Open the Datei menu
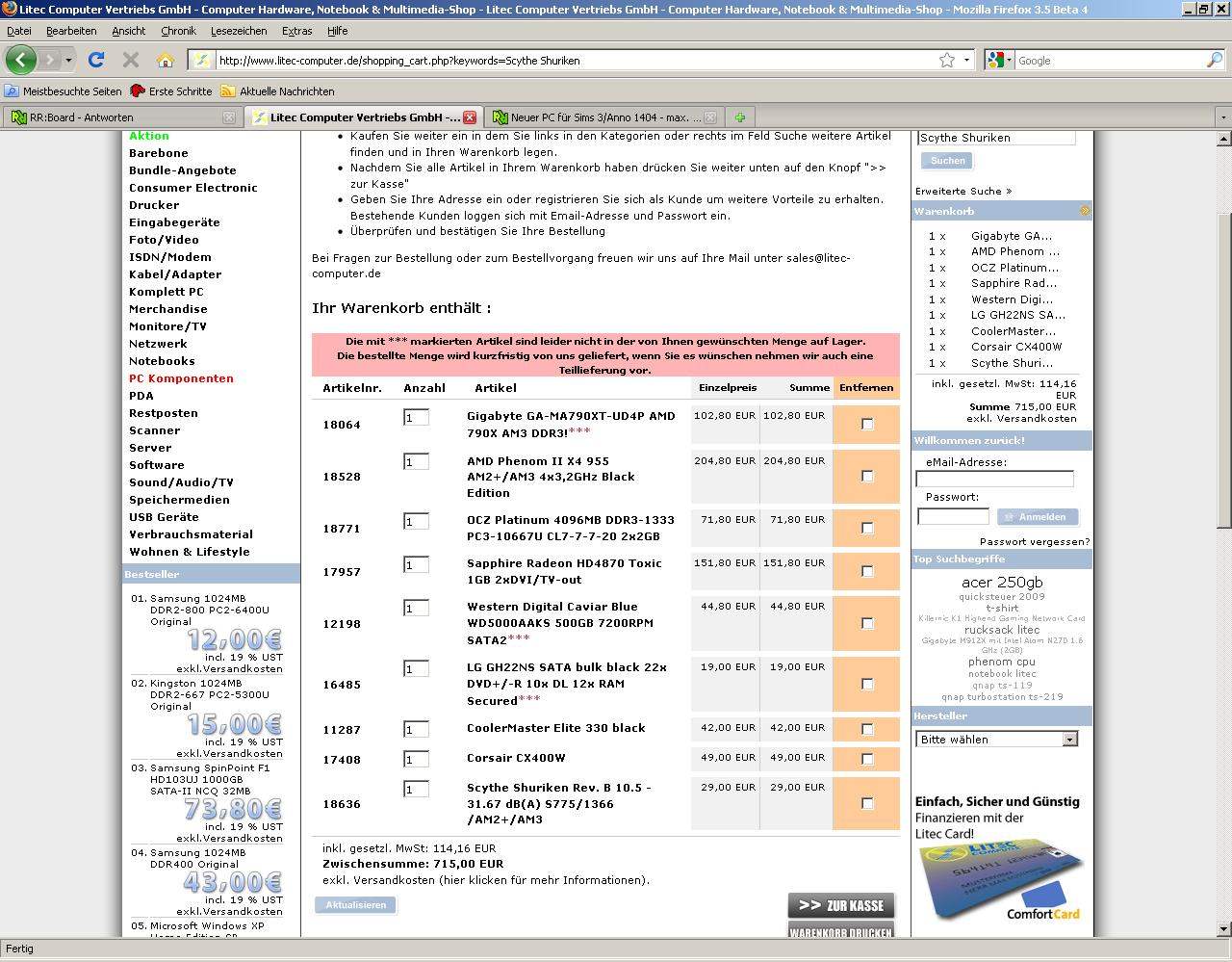This screenshot has width=1232, height=962. 19,31
